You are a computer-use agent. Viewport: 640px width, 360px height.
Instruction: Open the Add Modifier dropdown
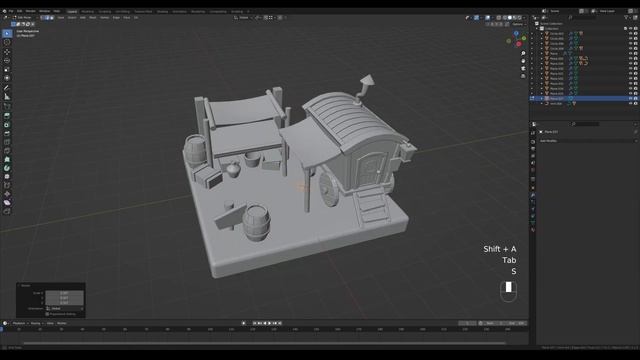(x=587, y=141)
